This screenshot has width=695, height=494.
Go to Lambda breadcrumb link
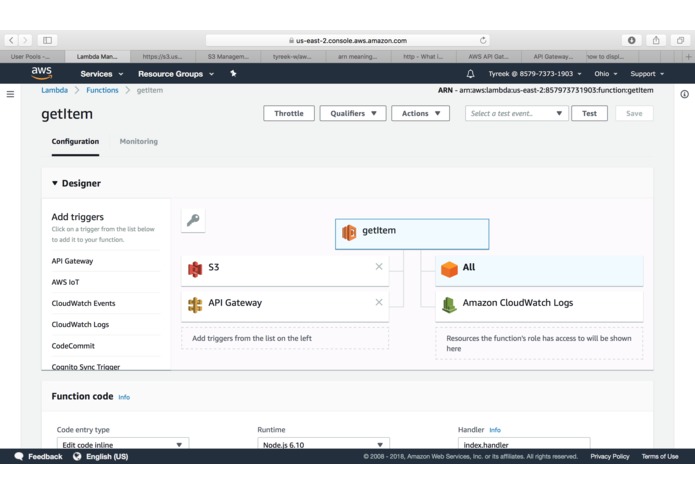click(x=55, y=90)
